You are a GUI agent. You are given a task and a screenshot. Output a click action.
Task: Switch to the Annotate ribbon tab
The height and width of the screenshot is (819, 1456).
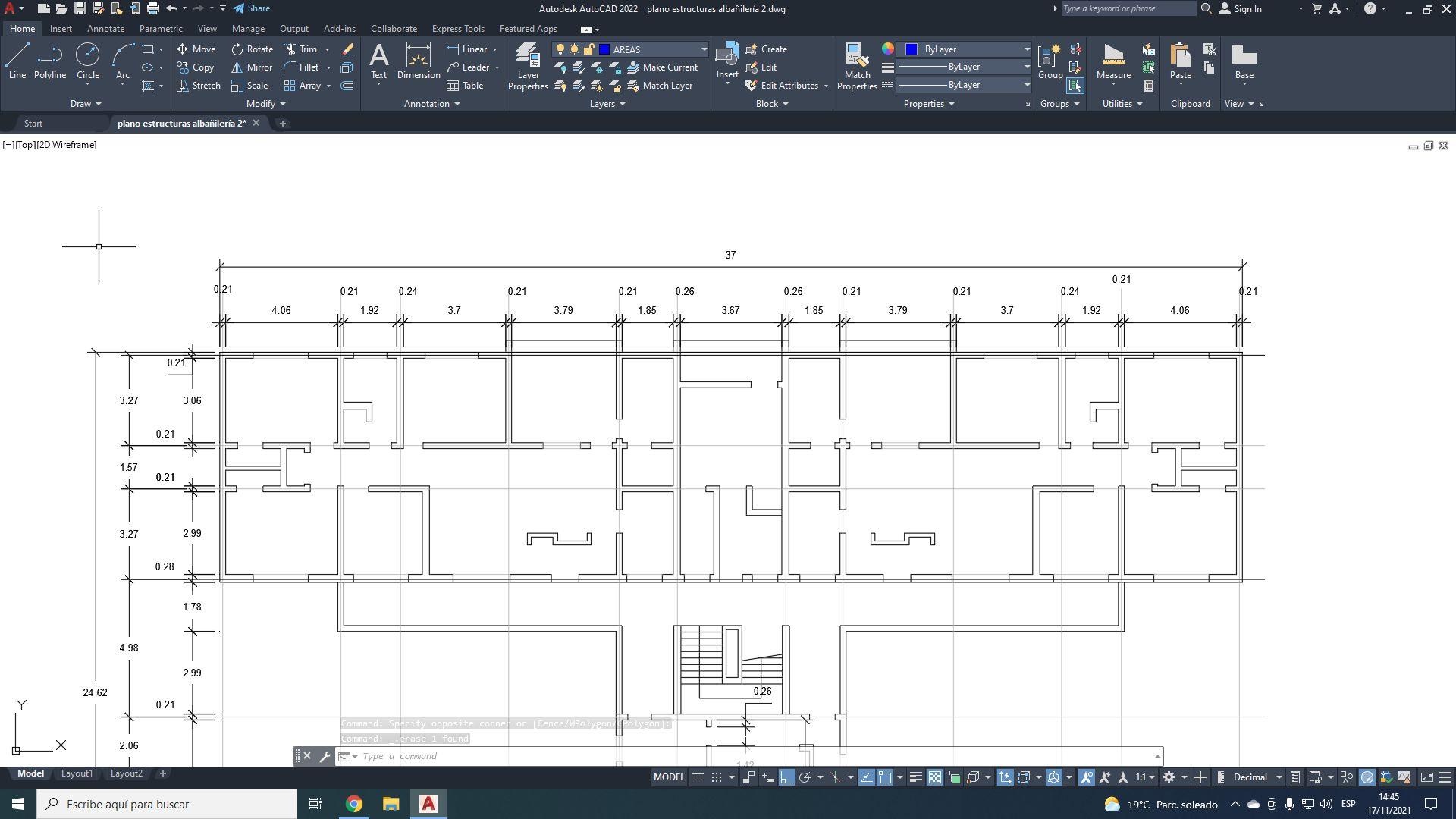105,29
